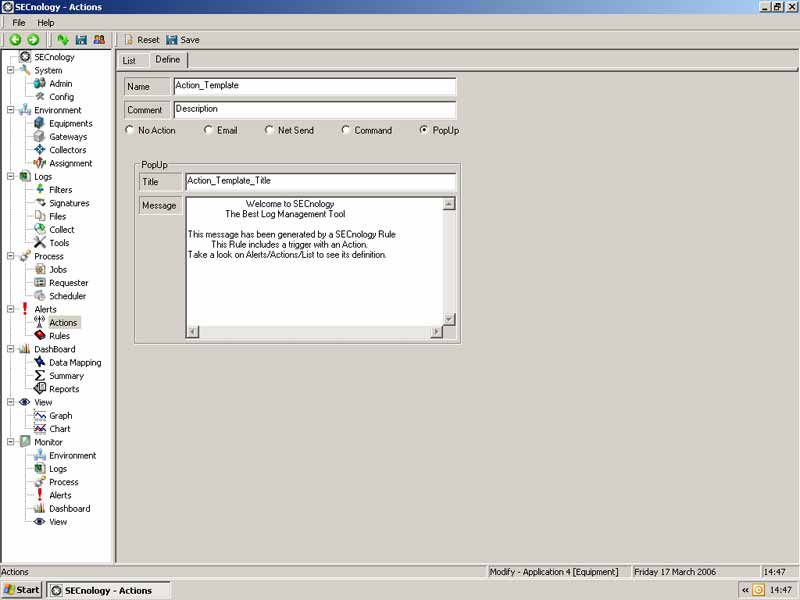Click the green back arrow icon

click(x=15, y=39)
